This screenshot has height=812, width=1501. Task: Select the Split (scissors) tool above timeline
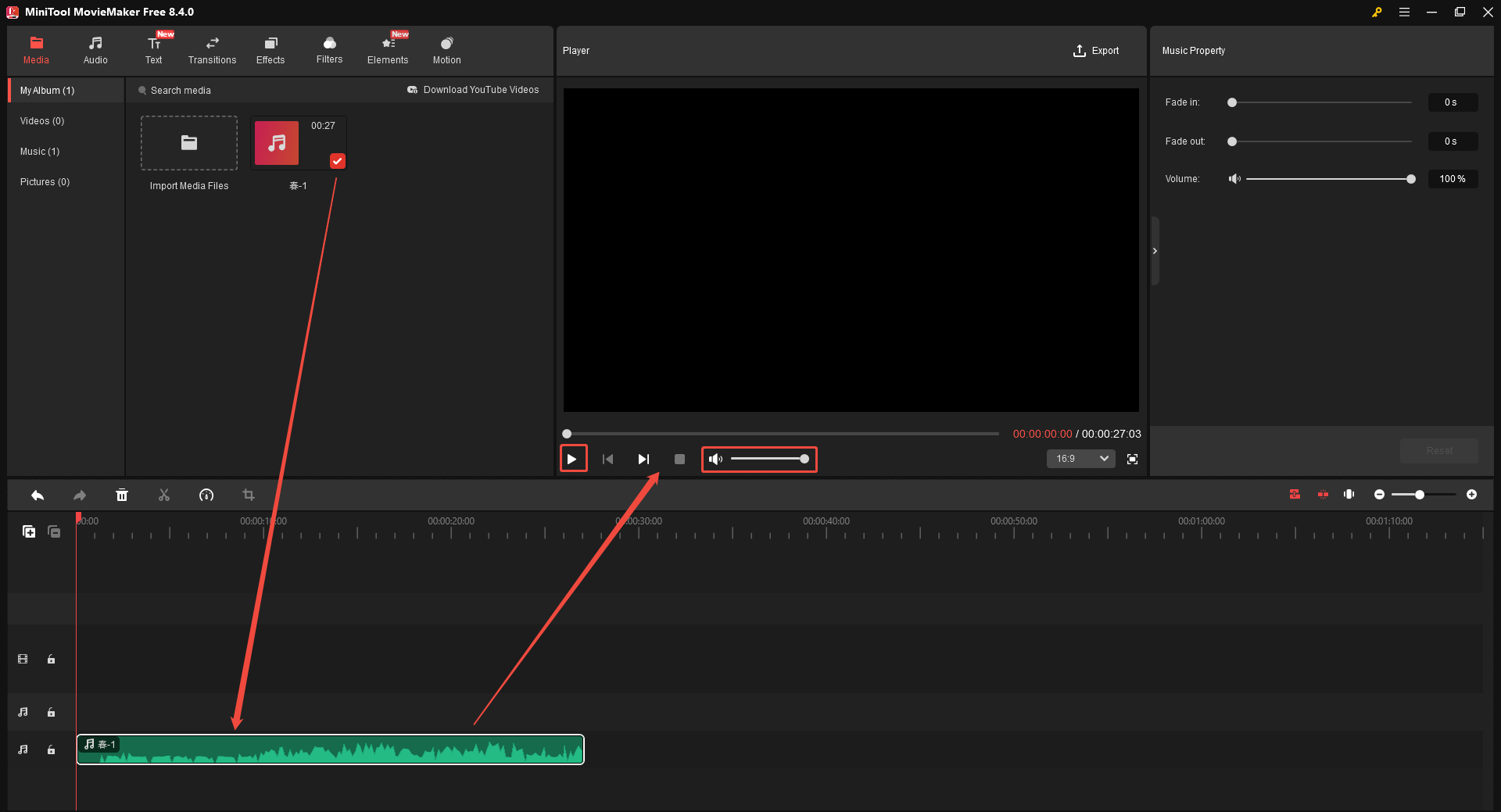pos(164,495)
